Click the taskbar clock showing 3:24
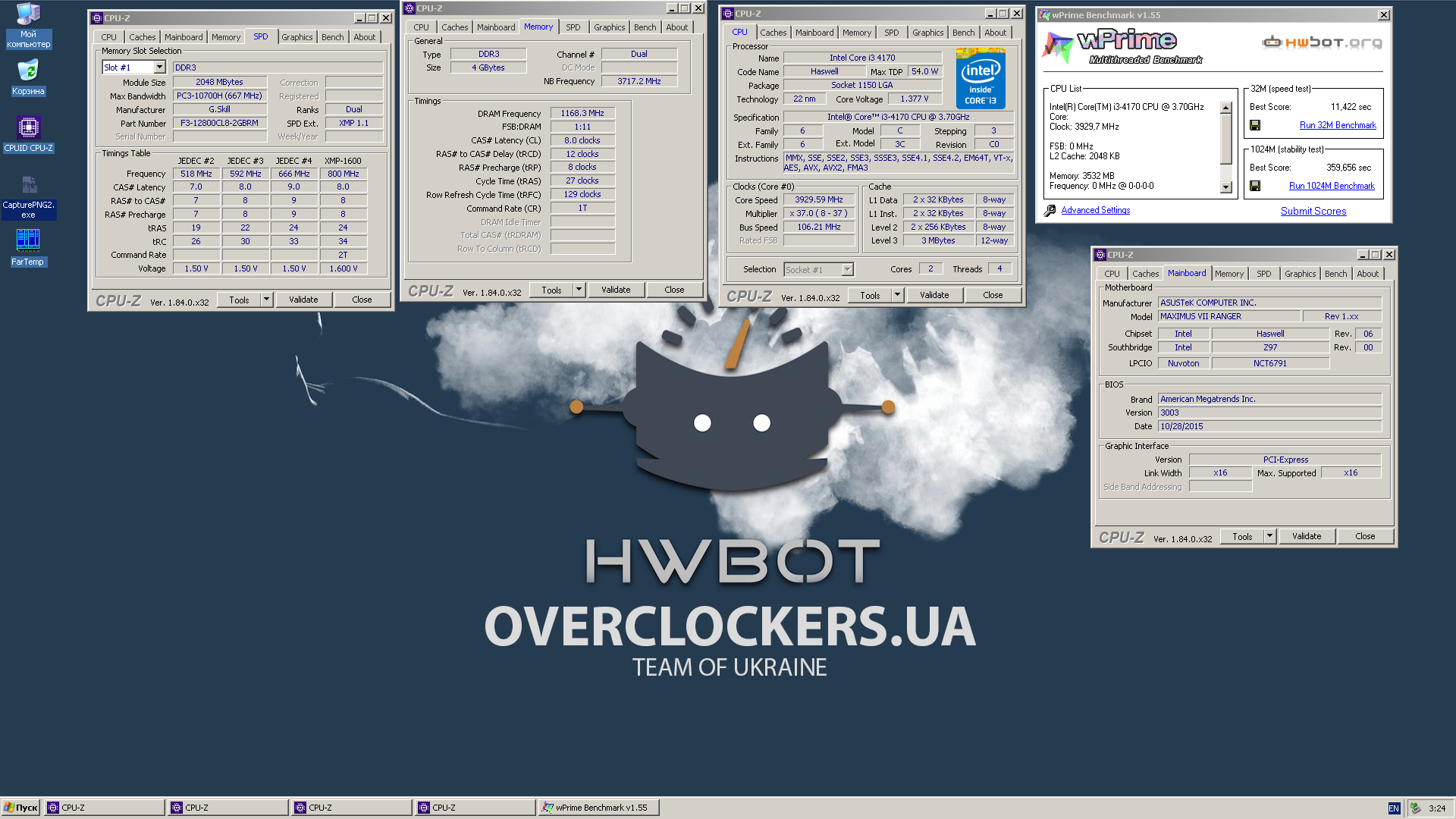This screenshot has height=819, width=1456. coord(1437,808)
